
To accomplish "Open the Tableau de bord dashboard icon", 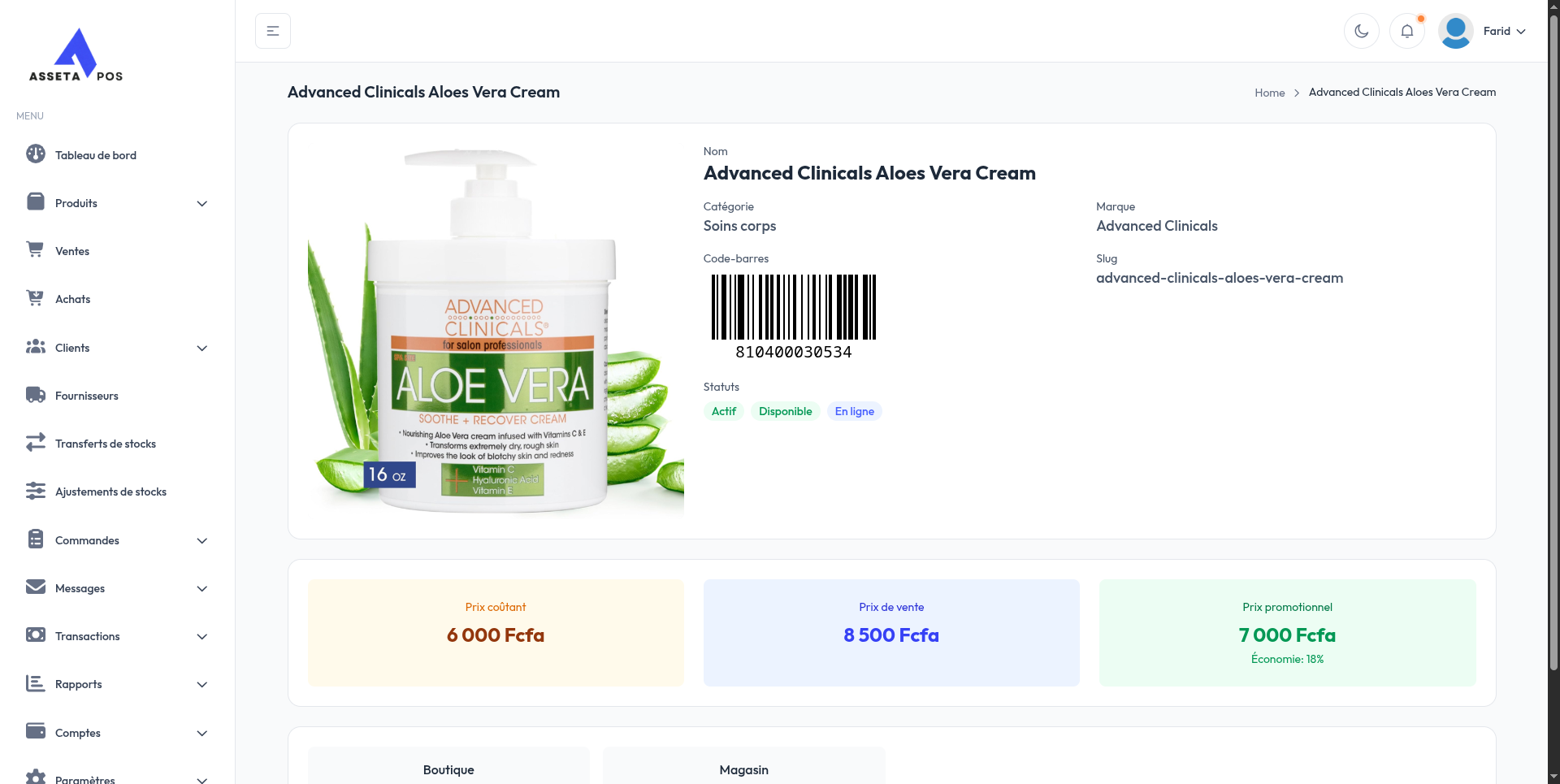I will click(36, 154).
